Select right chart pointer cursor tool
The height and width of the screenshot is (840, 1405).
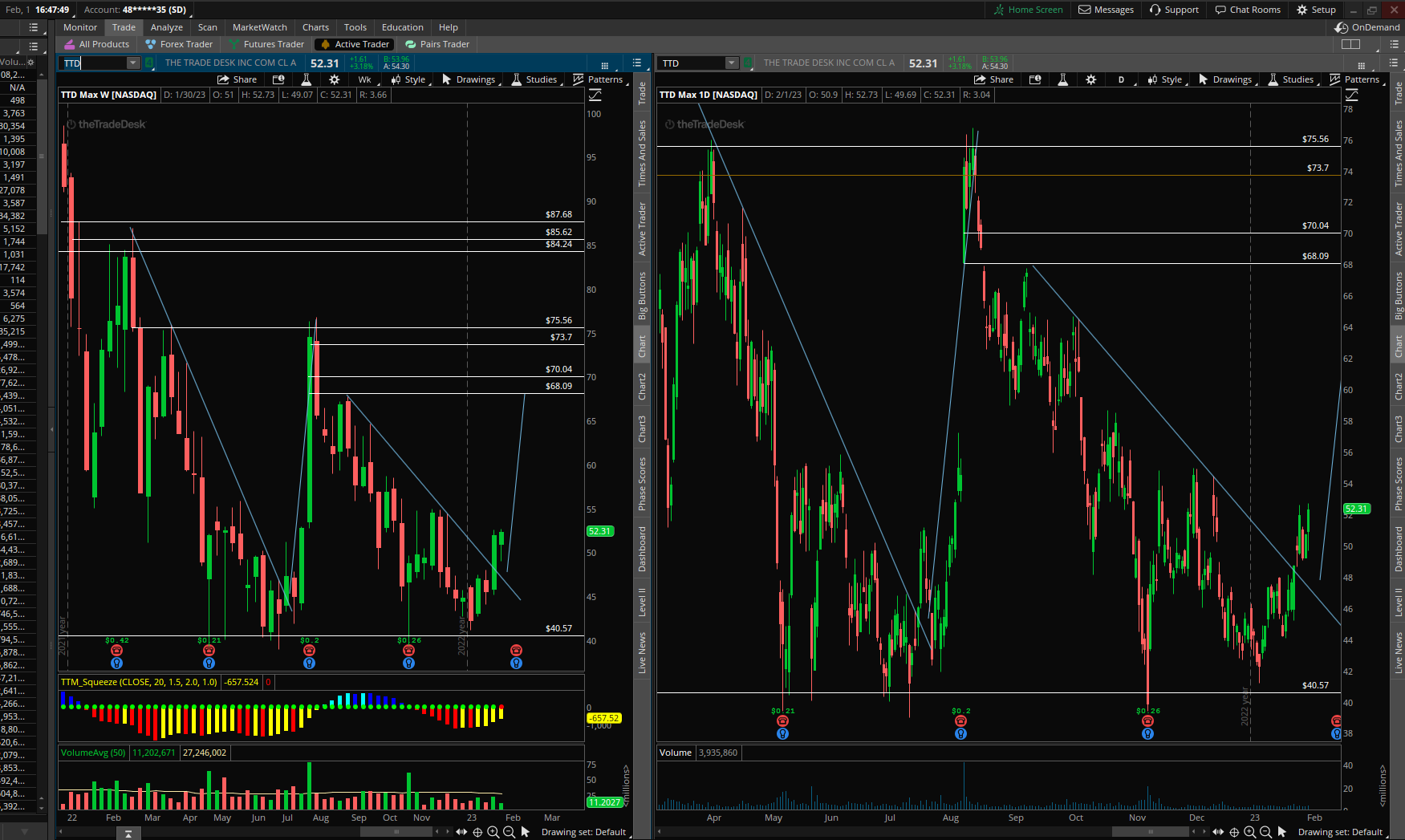[1282, 832]
